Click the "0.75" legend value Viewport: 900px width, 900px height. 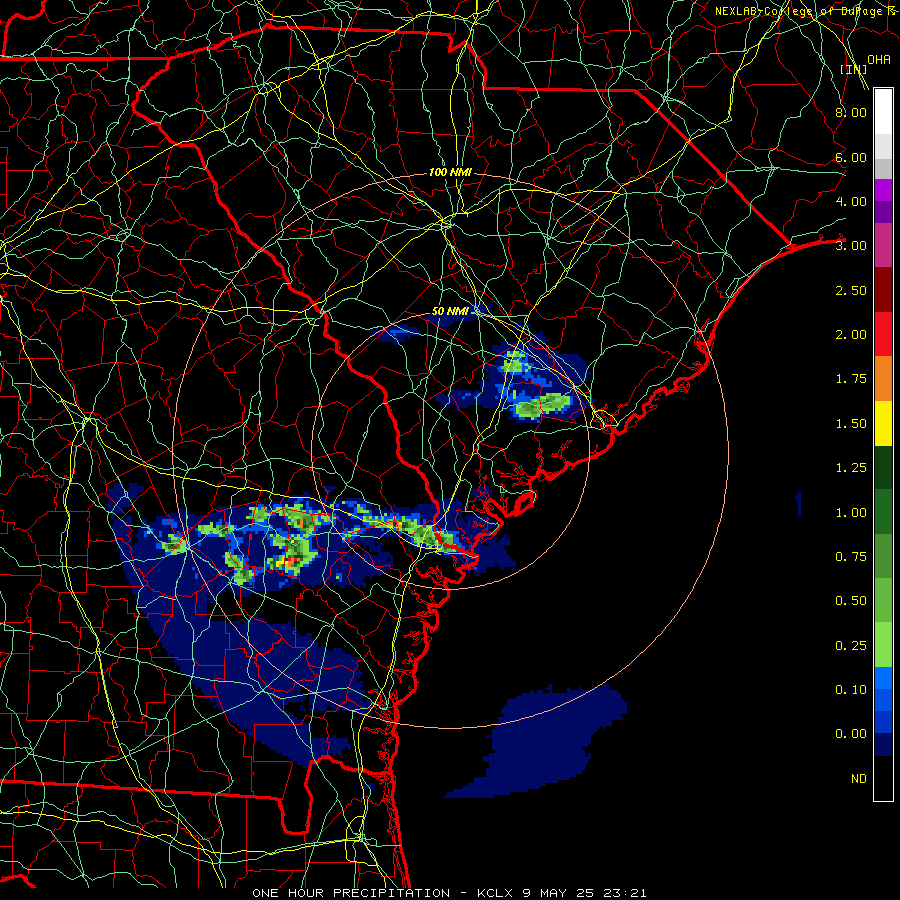pyautogui.click(x=851, y=557)
